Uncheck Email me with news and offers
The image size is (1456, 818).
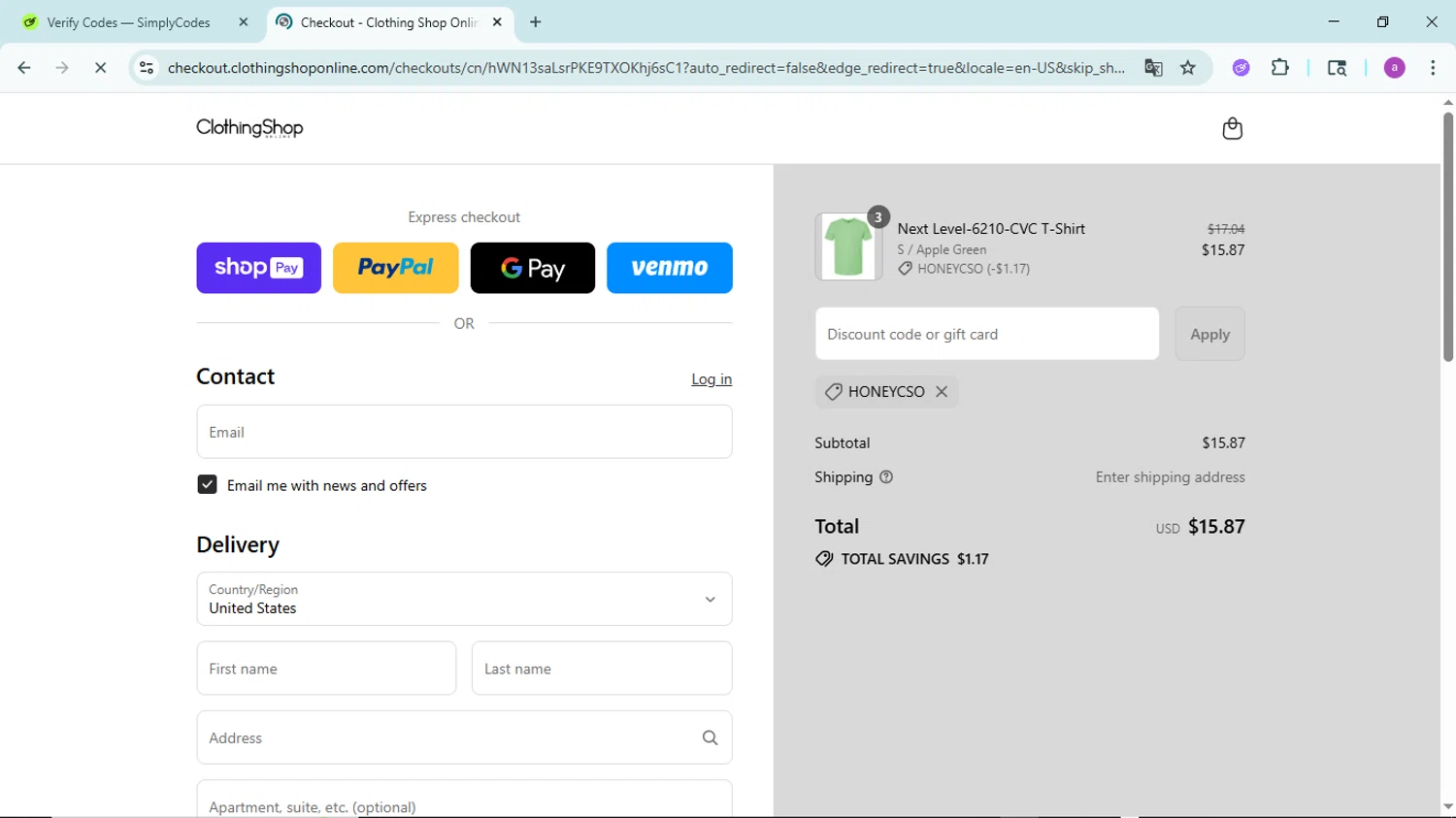pos(207,484)
